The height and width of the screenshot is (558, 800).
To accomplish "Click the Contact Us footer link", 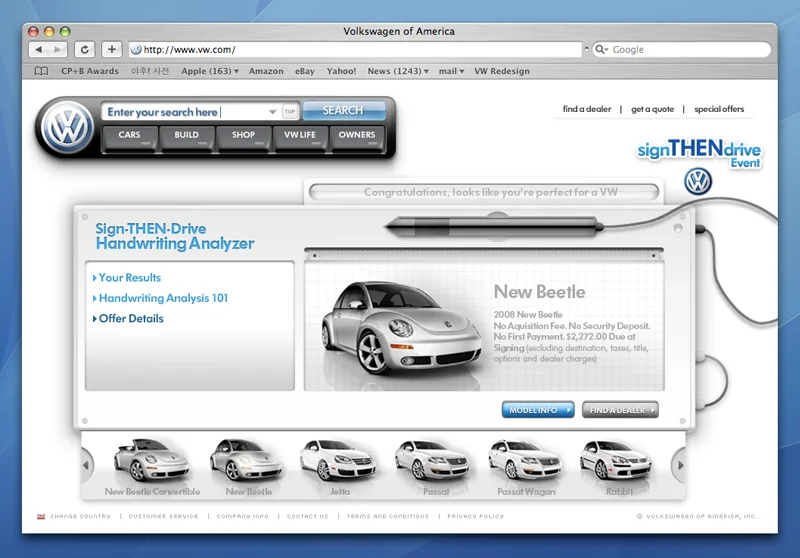I will tap(307, 516).
